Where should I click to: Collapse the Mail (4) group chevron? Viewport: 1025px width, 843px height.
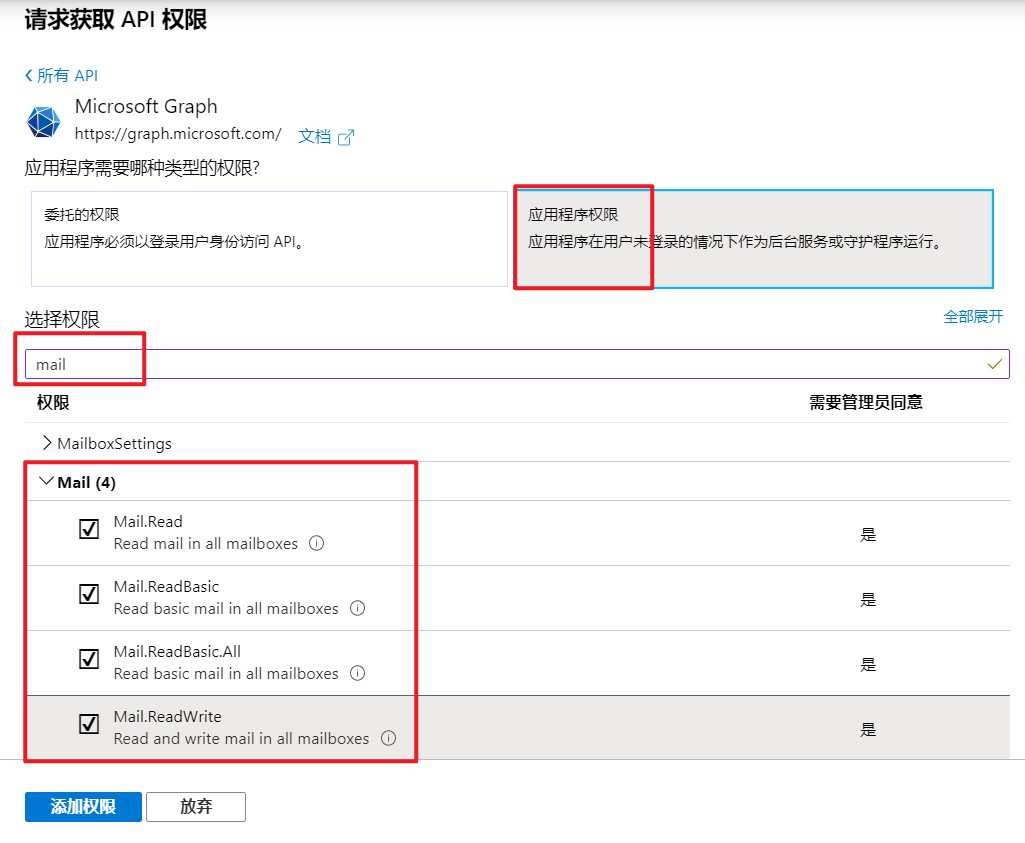[x=46, y=482]
